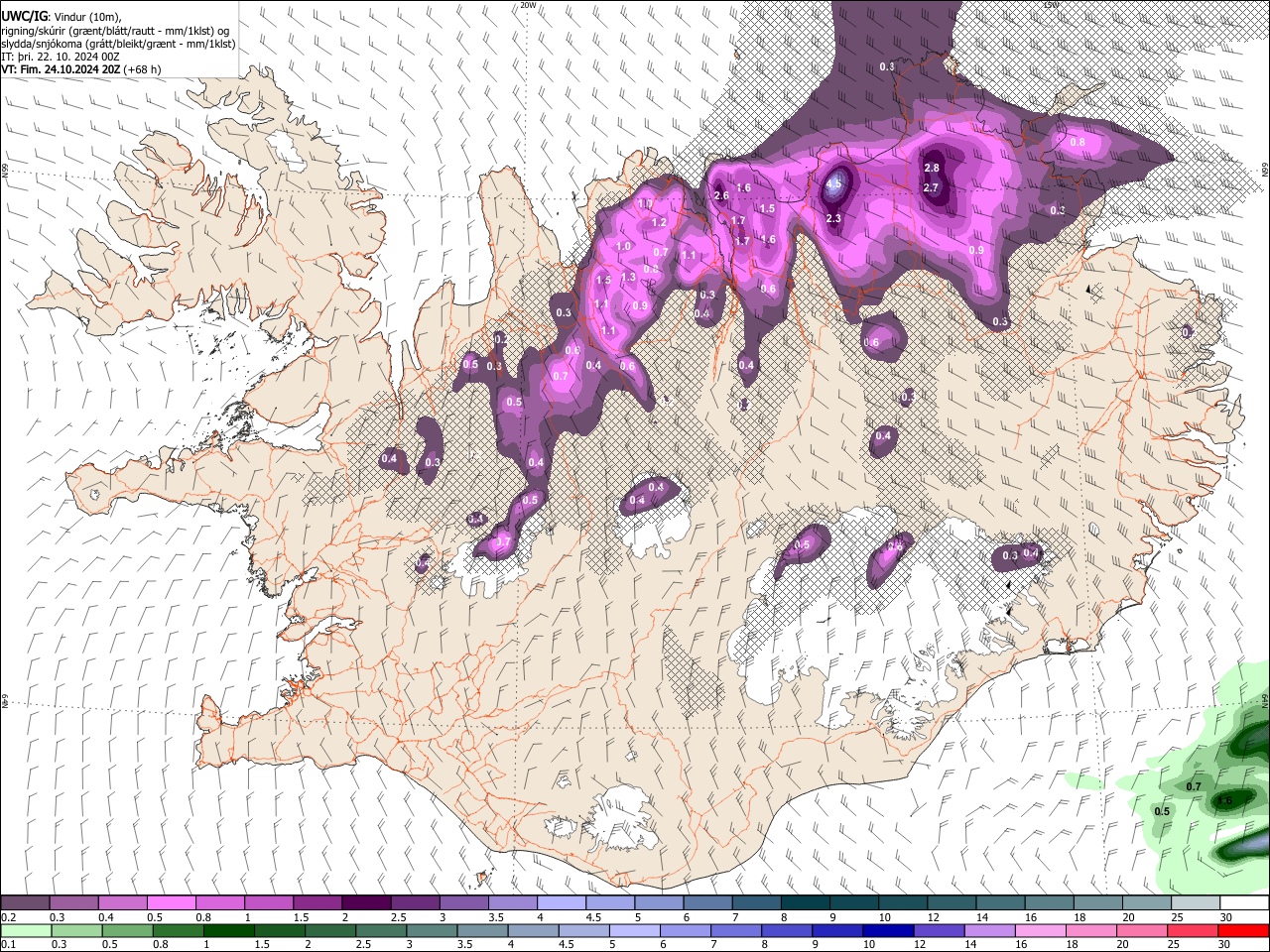Click the 2.6 snowfall value on the map

click(721, 195)
